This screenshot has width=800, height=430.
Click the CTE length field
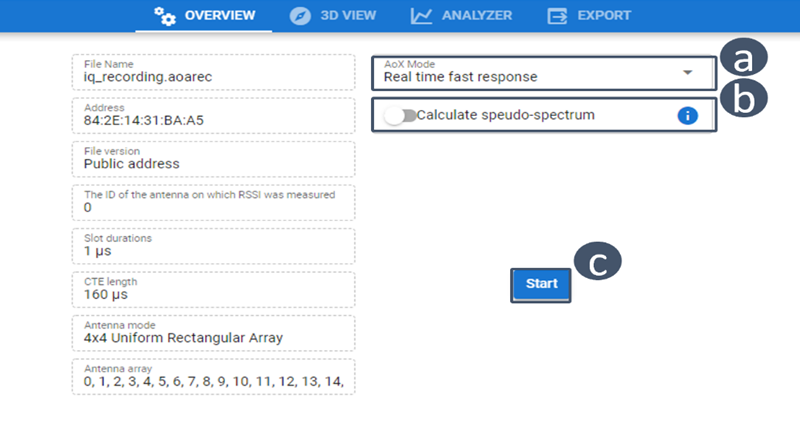point(213,288)
